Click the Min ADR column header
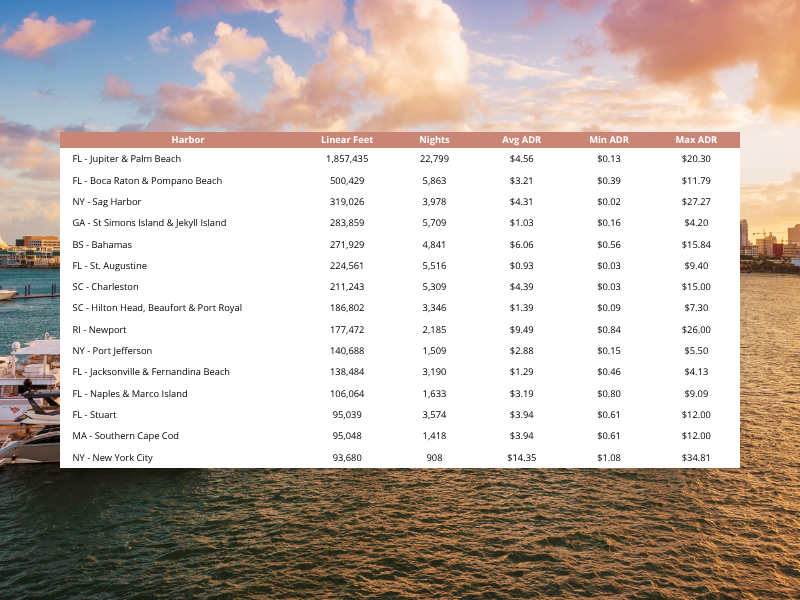Screen dimensions: 800x600 [609, 140]
